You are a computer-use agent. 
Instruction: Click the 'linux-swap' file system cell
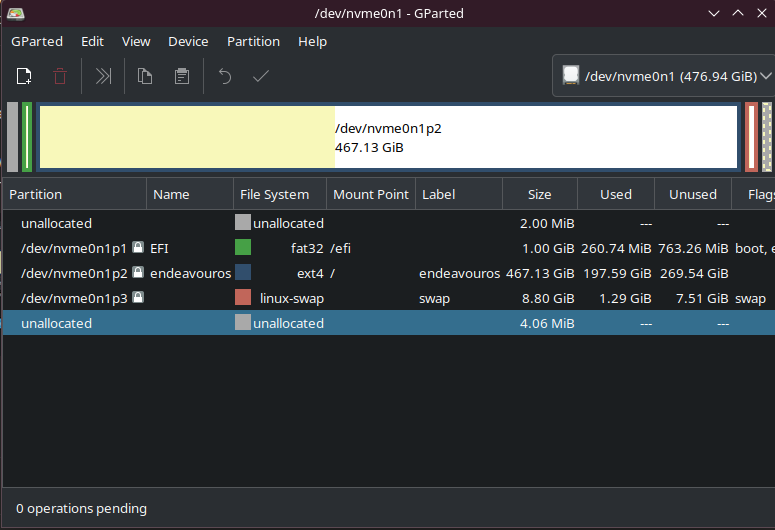[x=292, y=299]
